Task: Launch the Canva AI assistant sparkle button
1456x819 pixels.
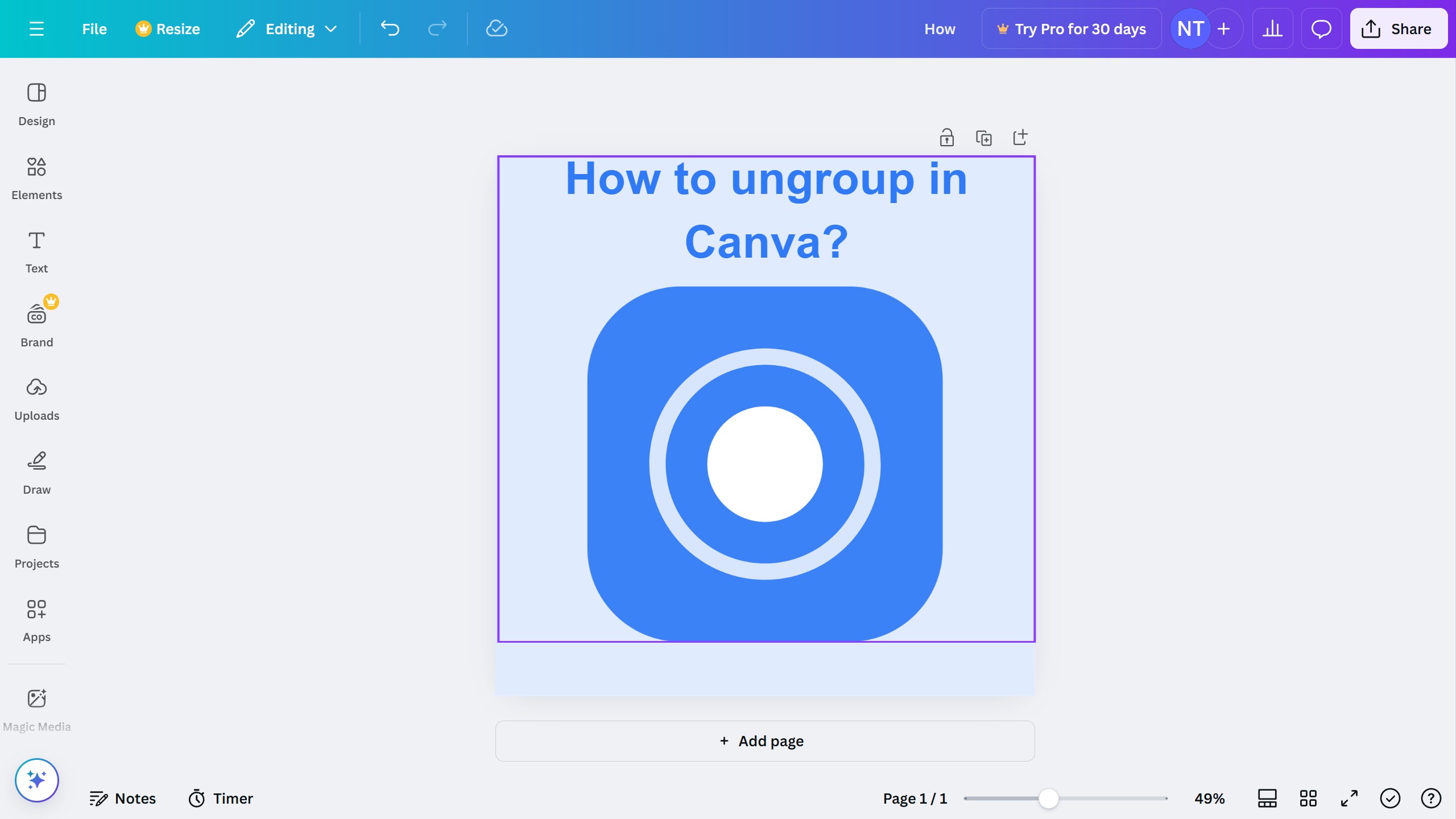Action: pos(36,780)
